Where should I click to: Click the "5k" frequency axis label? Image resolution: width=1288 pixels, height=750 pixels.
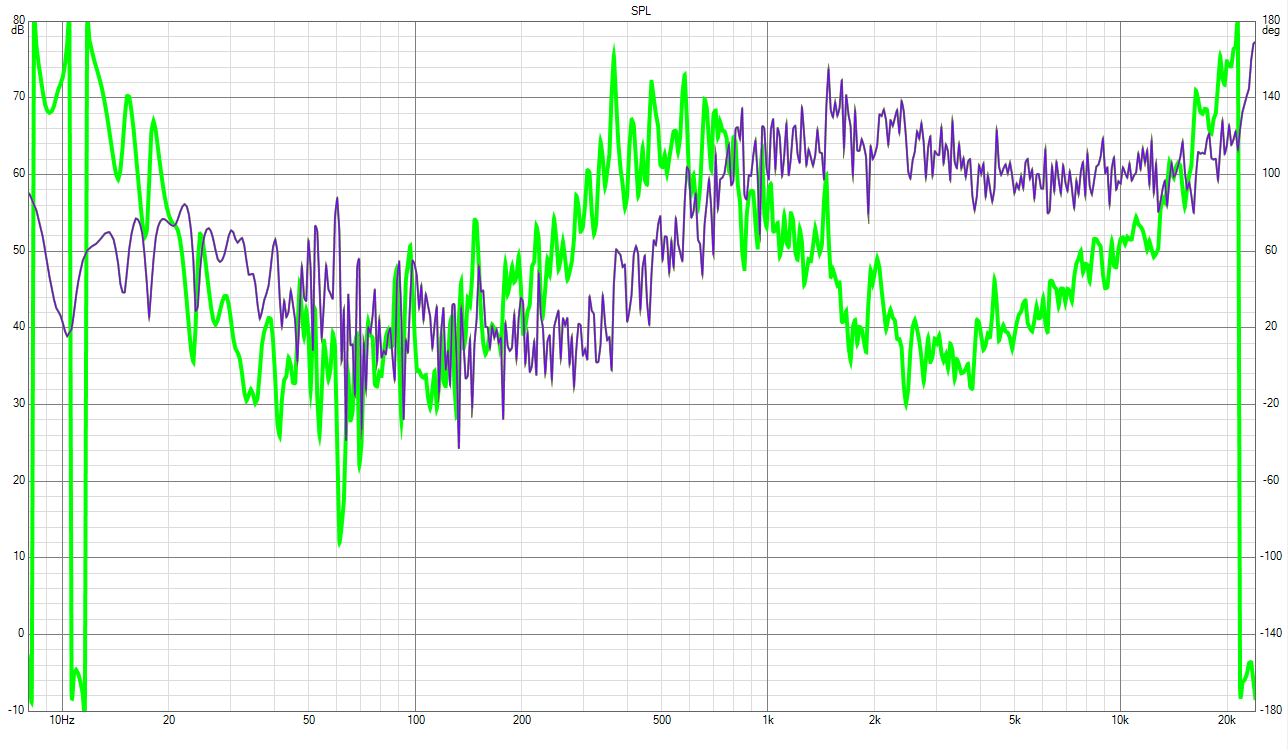pyautogui.click(x=1015, y=720)
